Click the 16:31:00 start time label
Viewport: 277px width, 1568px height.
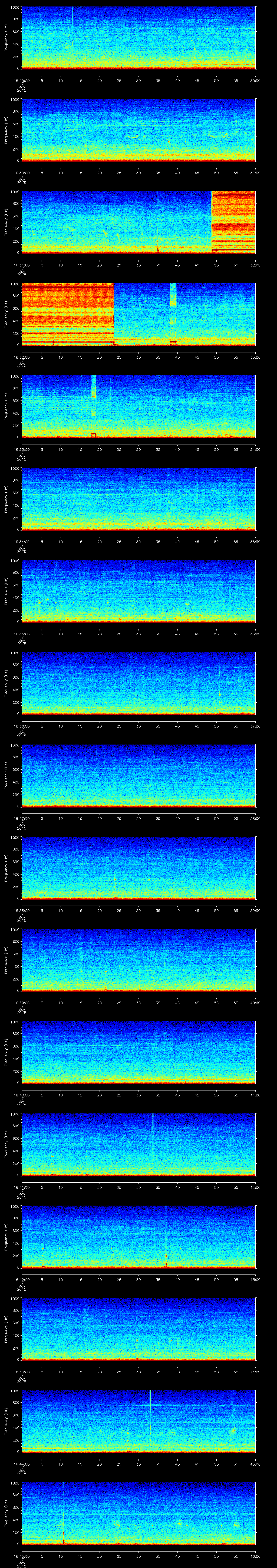tap(21, 265)
